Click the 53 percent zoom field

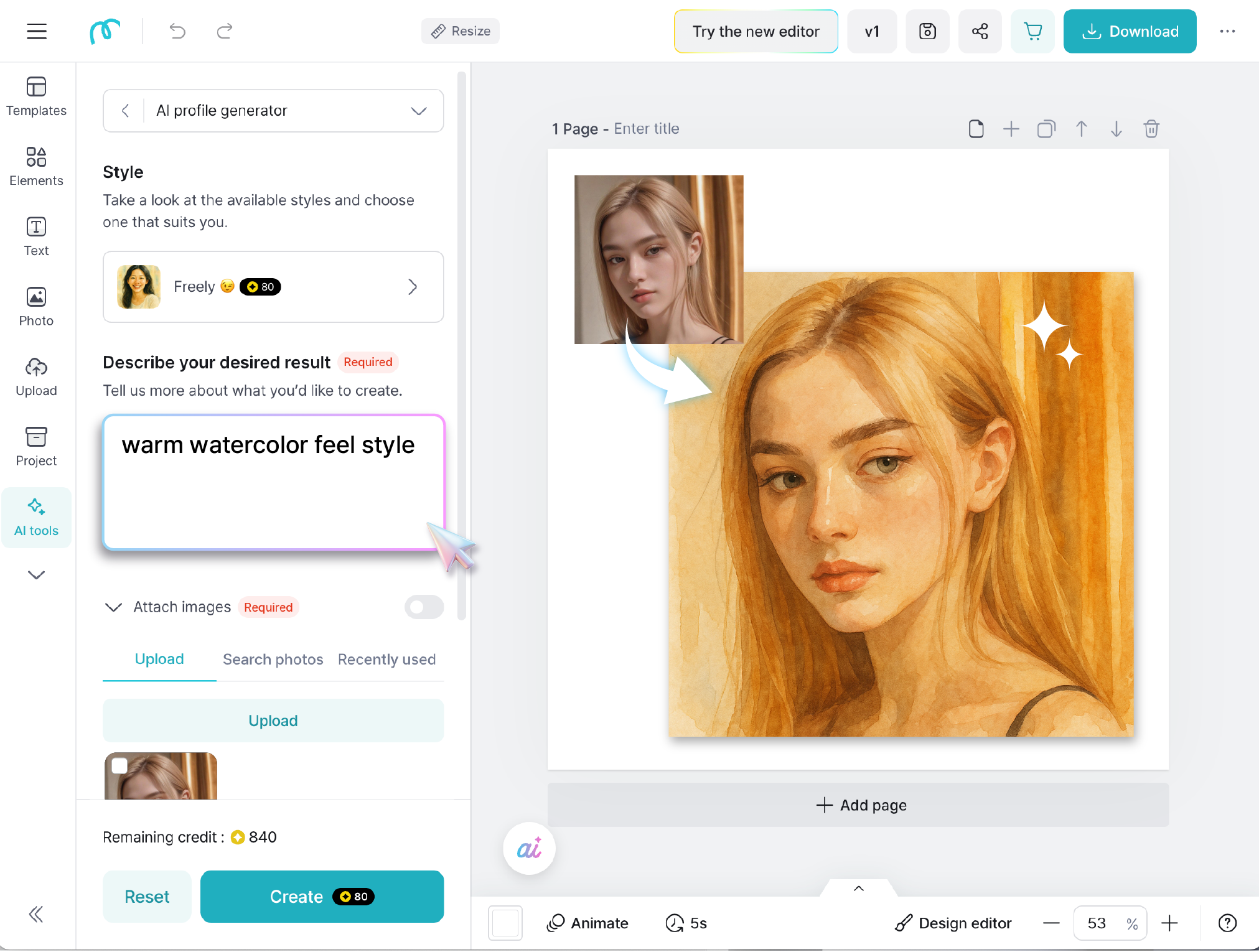point(1110,923)
